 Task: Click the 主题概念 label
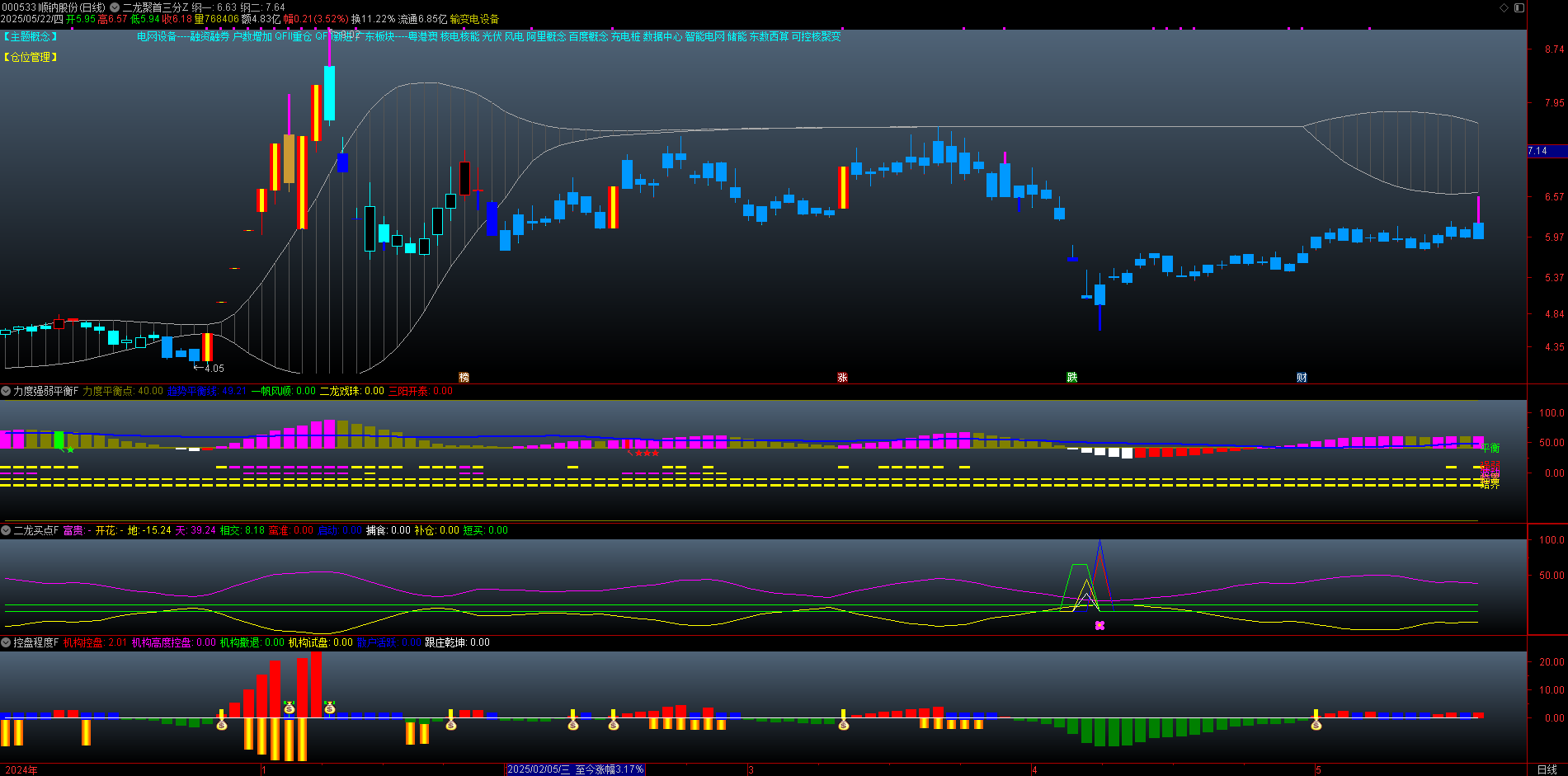pos(31,37)
